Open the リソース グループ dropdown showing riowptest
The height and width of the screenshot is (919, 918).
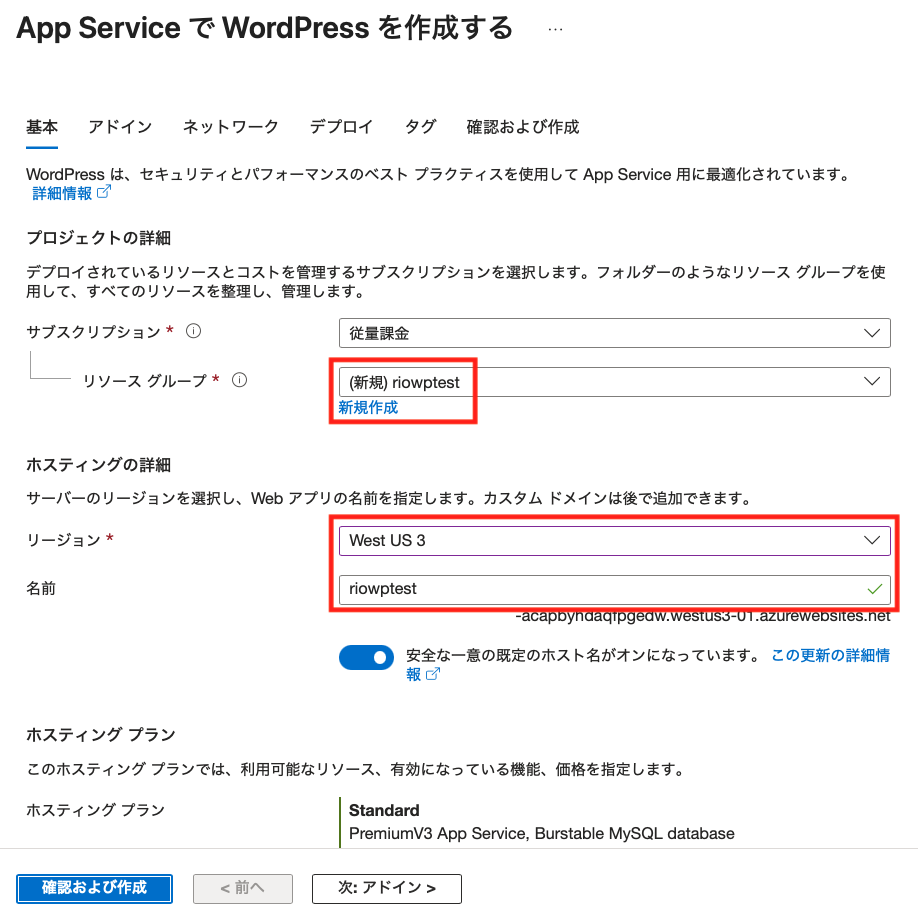614,382
